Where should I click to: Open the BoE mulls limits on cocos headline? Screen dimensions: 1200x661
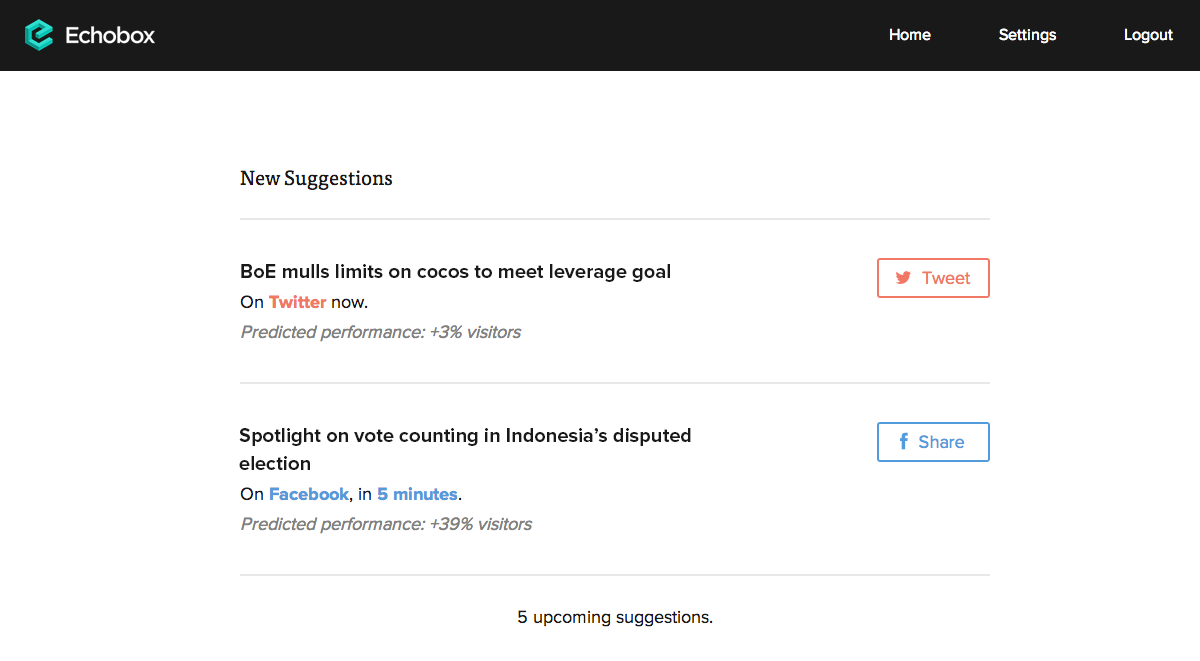click(x=455, y=271)
